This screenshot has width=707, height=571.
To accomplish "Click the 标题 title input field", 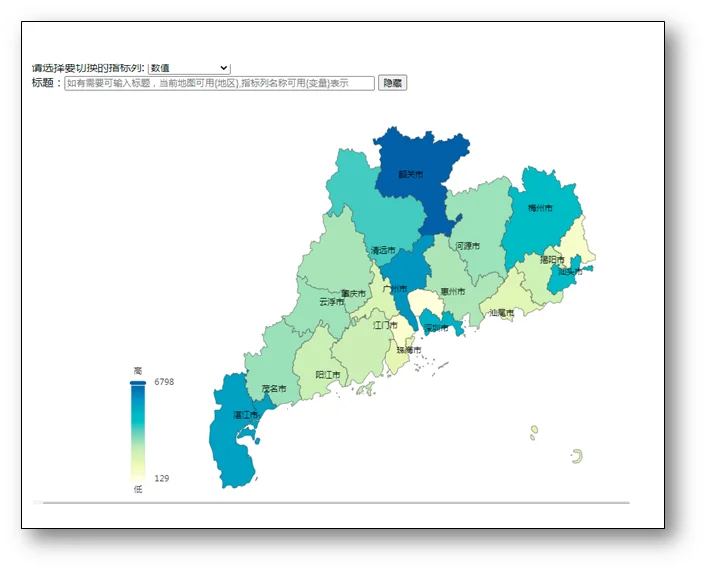I will point(219,83).
